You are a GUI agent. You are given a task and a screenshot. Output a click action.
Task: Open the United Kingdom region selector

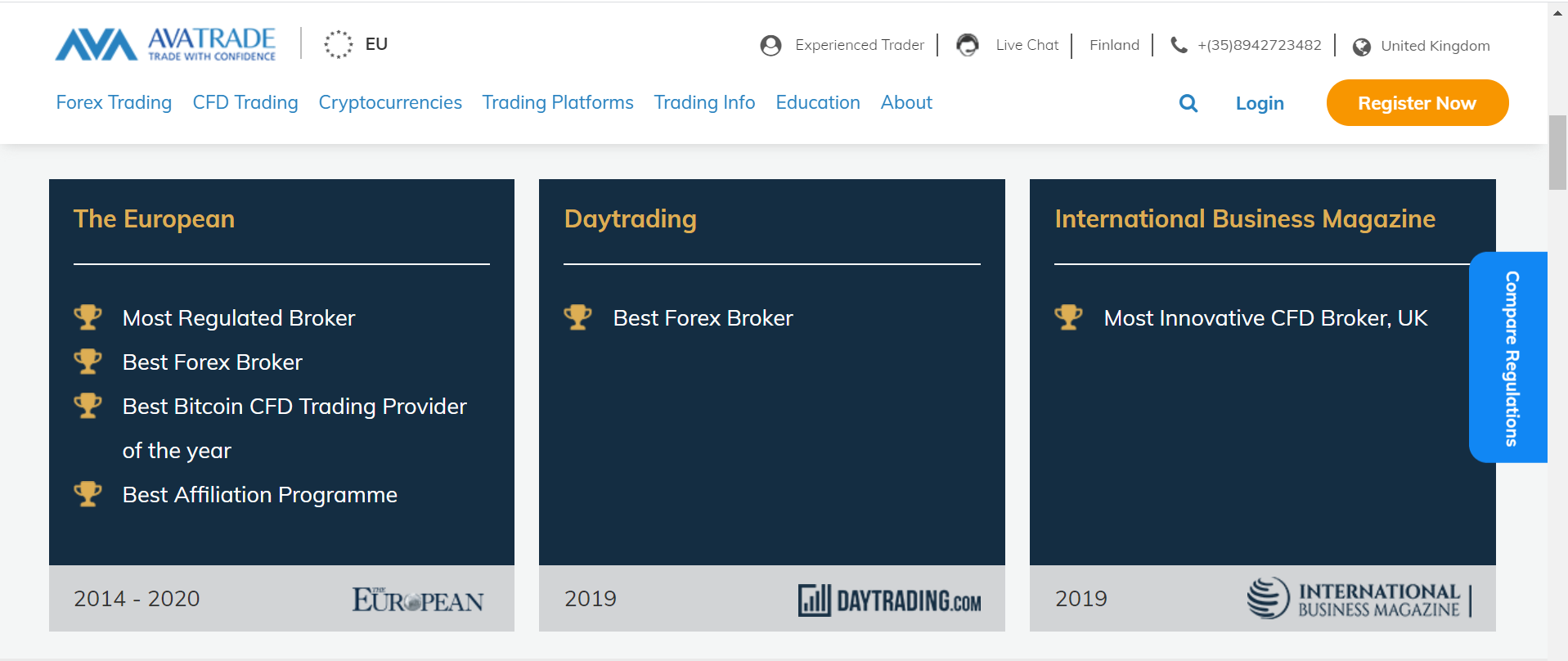pyautogui.click(x=1435, y=46)
